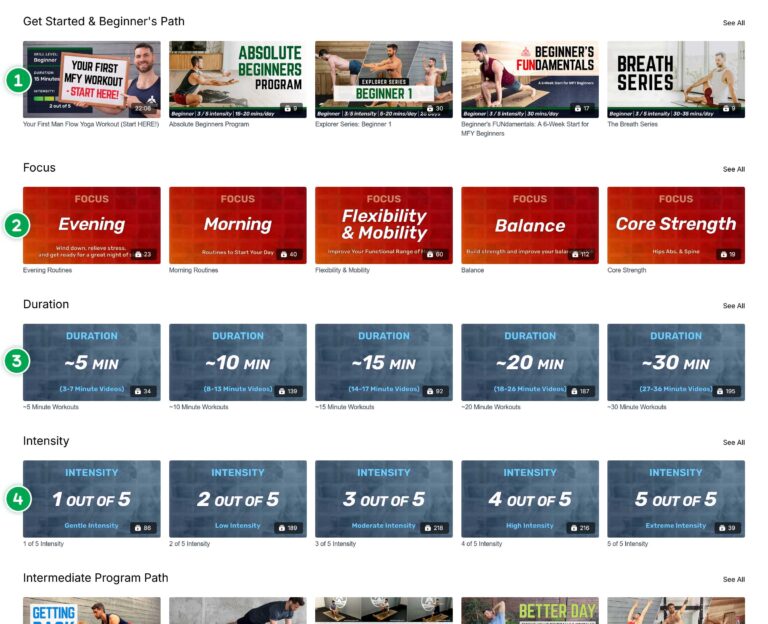This screenshot has width=768, height=624.
Task: Show all Intensity categories via See All
Action: 733,442
